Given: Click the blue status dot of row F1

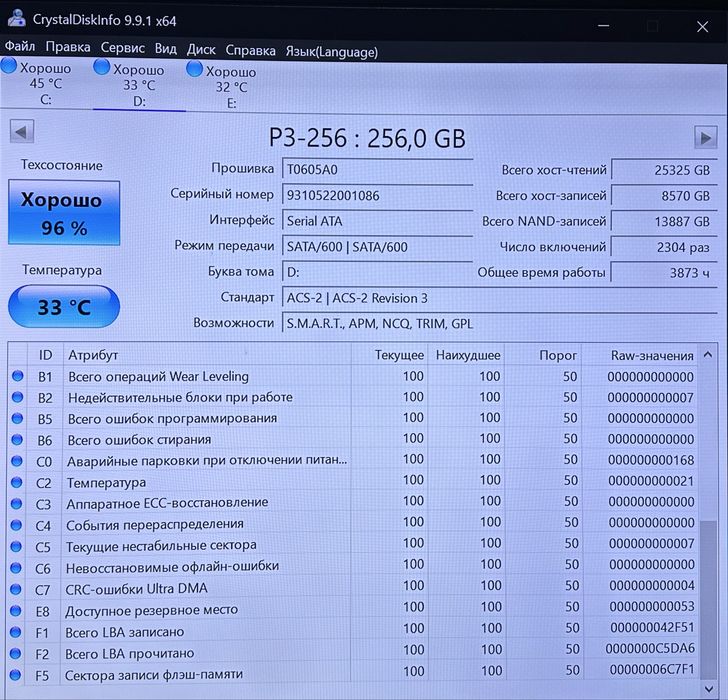Looking at the screenshot, I should click(15, 632).
